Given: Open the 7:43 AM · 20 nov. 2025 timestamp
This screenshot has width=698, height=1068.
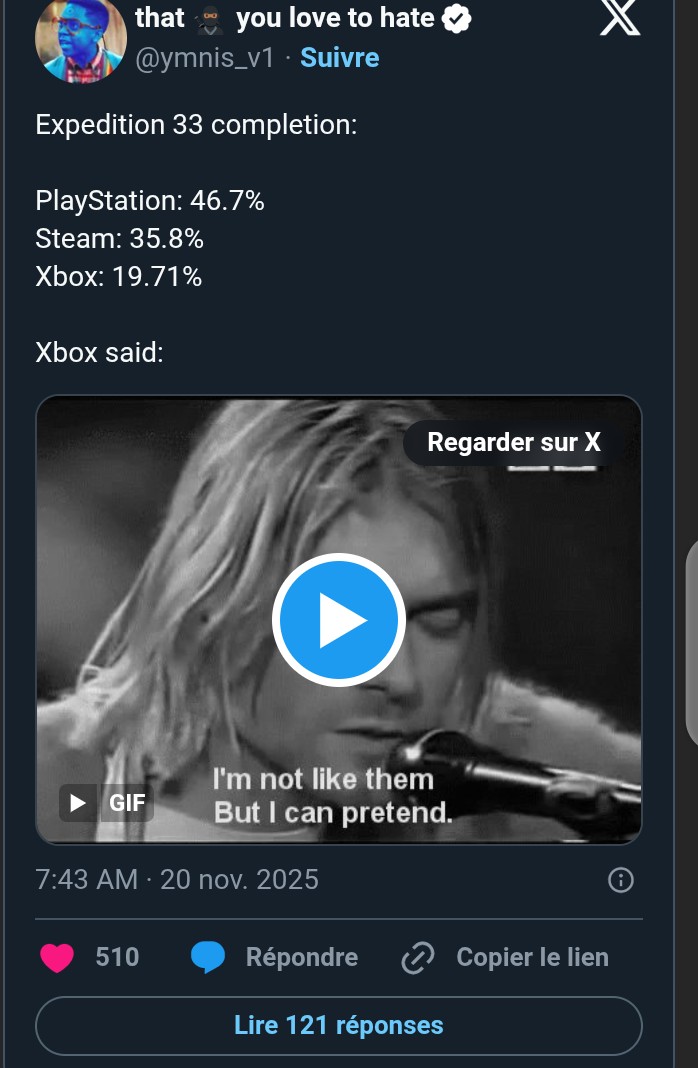Looking at the screenshot, I should coord(177,879).
